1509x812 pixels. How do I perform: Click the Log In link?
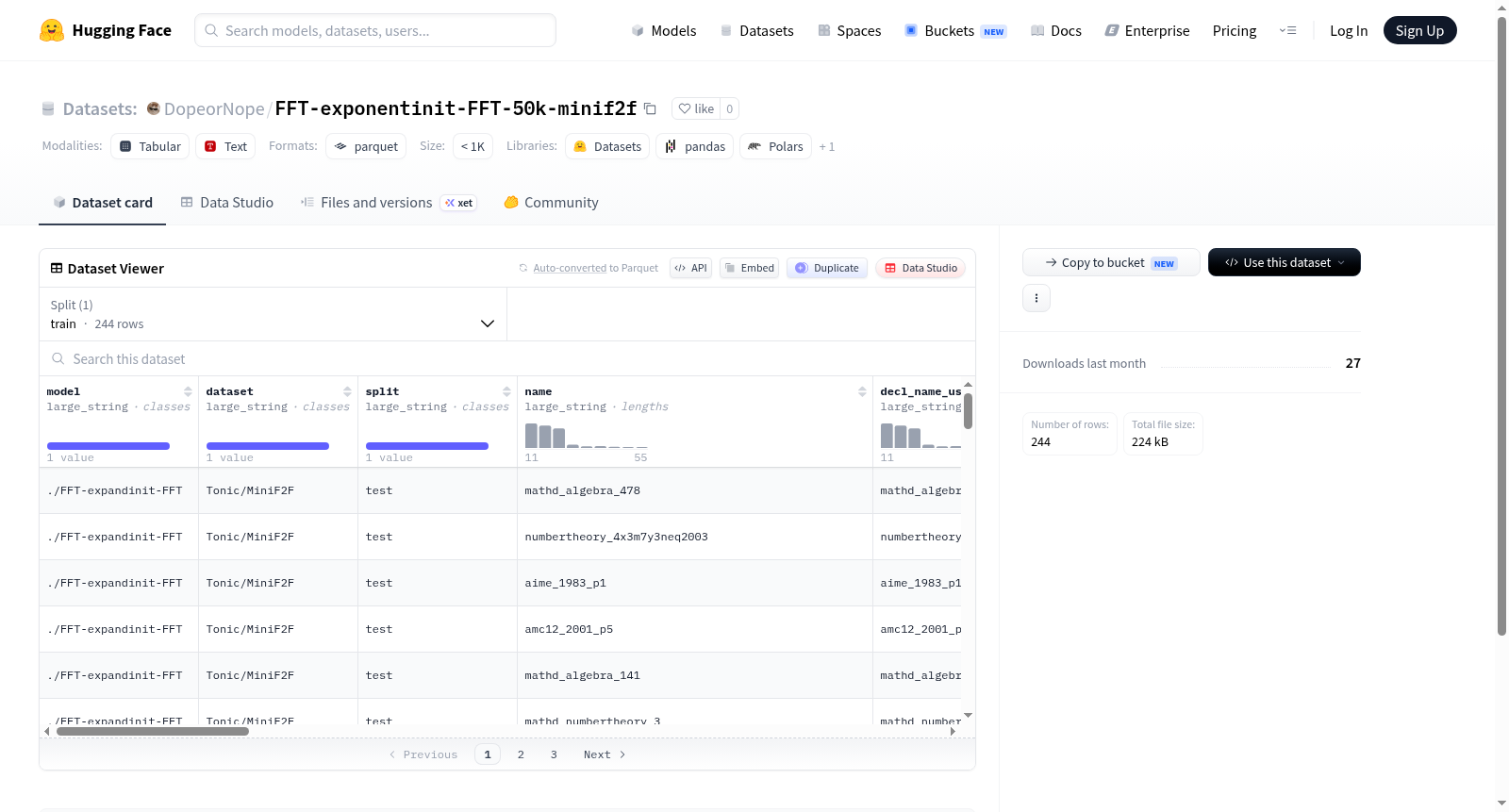pos(1349,30)
